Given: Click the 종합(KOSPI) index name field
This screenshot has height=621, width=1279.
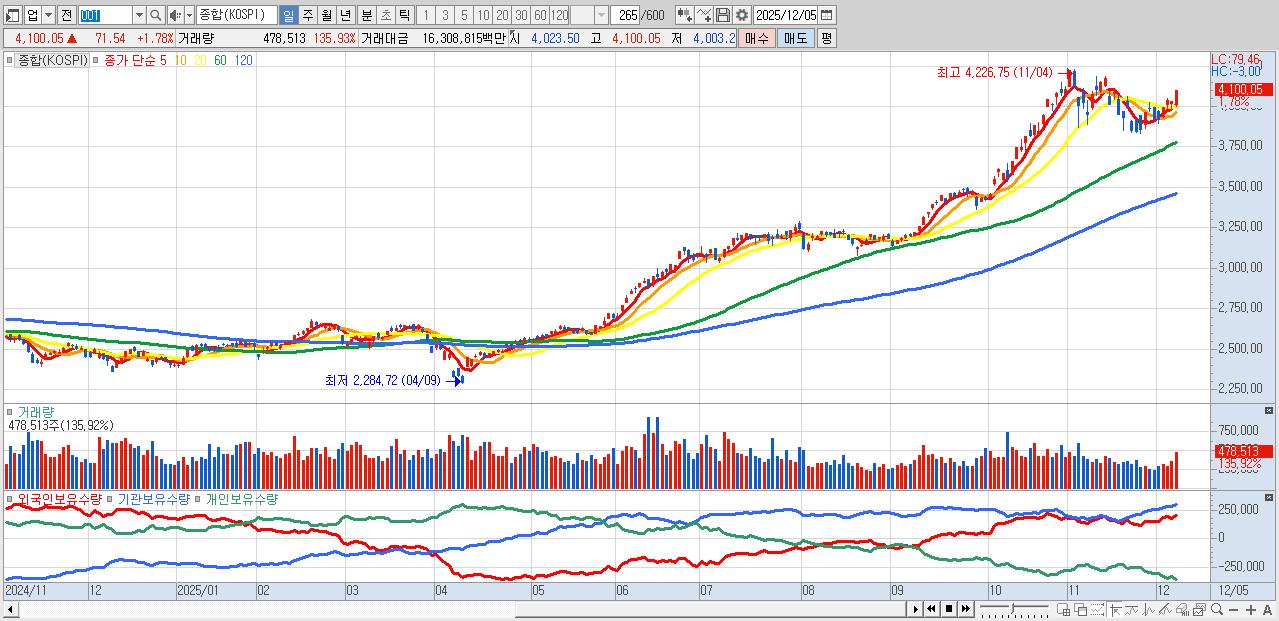Looking at the screenshot, I should coord(236,15).
